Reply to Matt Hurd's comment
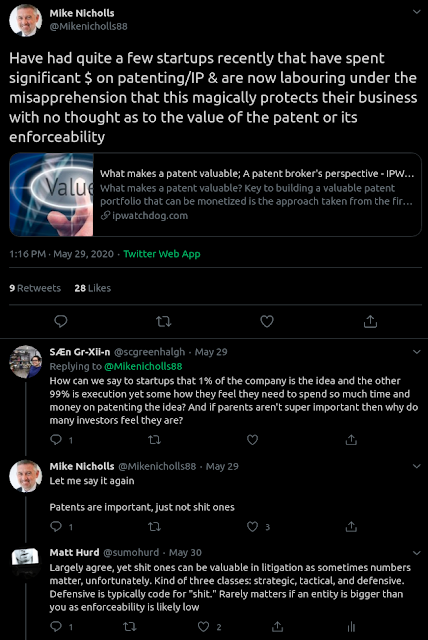The width and height of the screenshot is (428, 640). coord(56,626)
